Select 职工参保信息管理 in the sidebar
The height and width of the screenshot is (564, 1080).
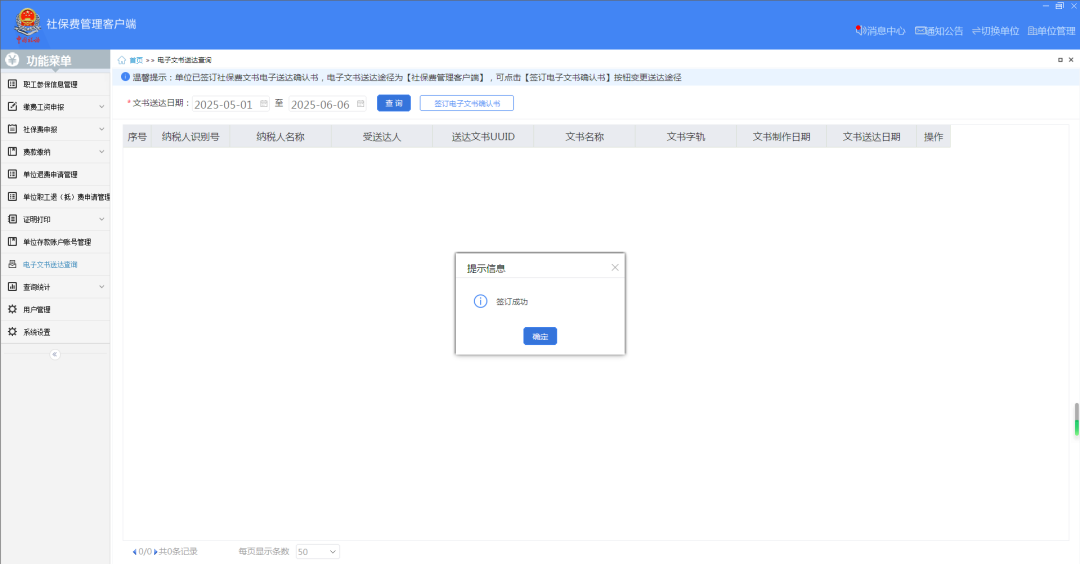point(50,84)
